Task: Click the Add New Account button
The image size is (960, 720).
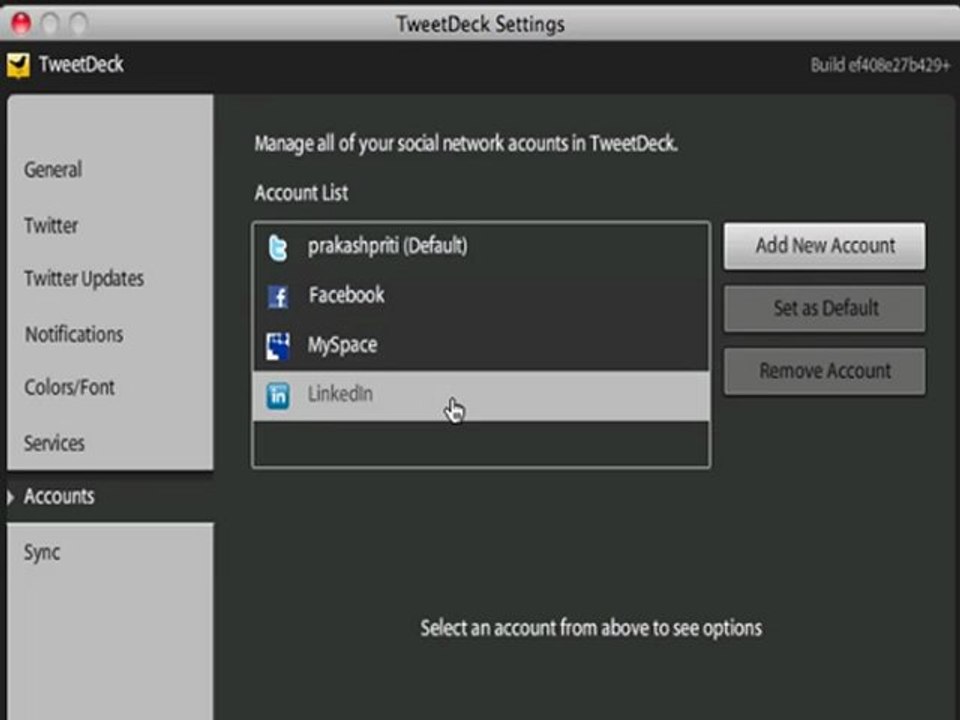Action: tap(824, 246)
